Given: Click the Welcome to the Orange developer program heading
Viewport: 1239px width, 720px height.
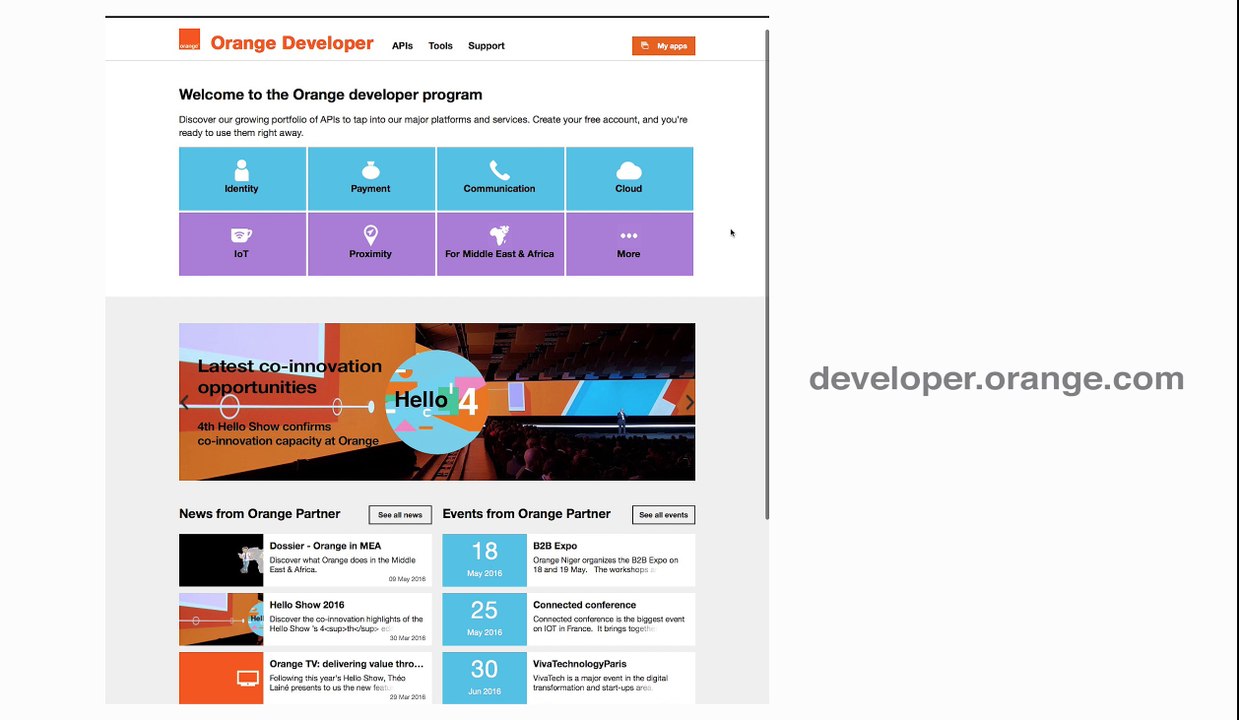Looking at the screenshot, I should tap(330, 95).
